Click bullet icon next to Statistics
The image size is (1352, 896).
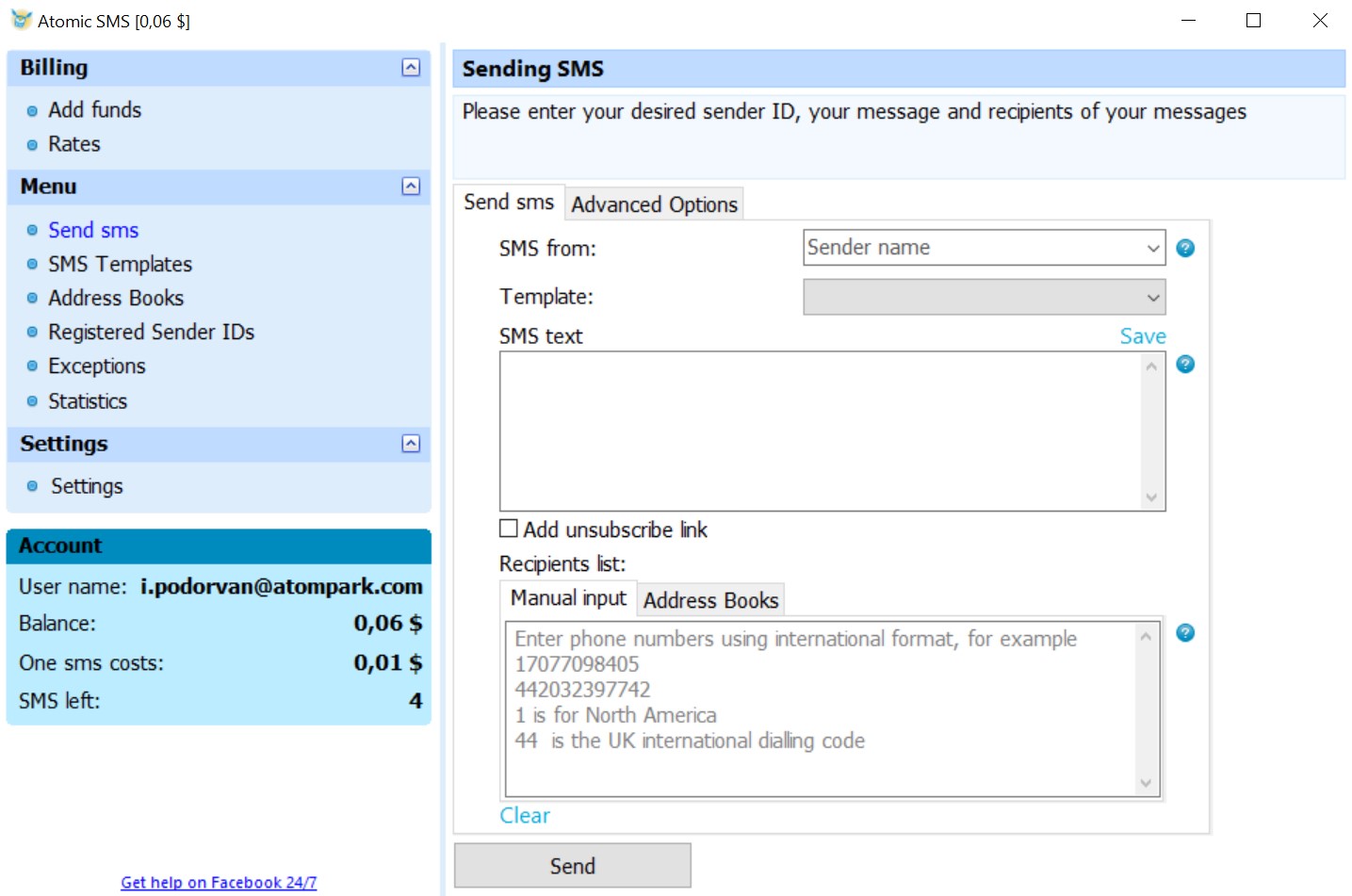click(32, 401)
